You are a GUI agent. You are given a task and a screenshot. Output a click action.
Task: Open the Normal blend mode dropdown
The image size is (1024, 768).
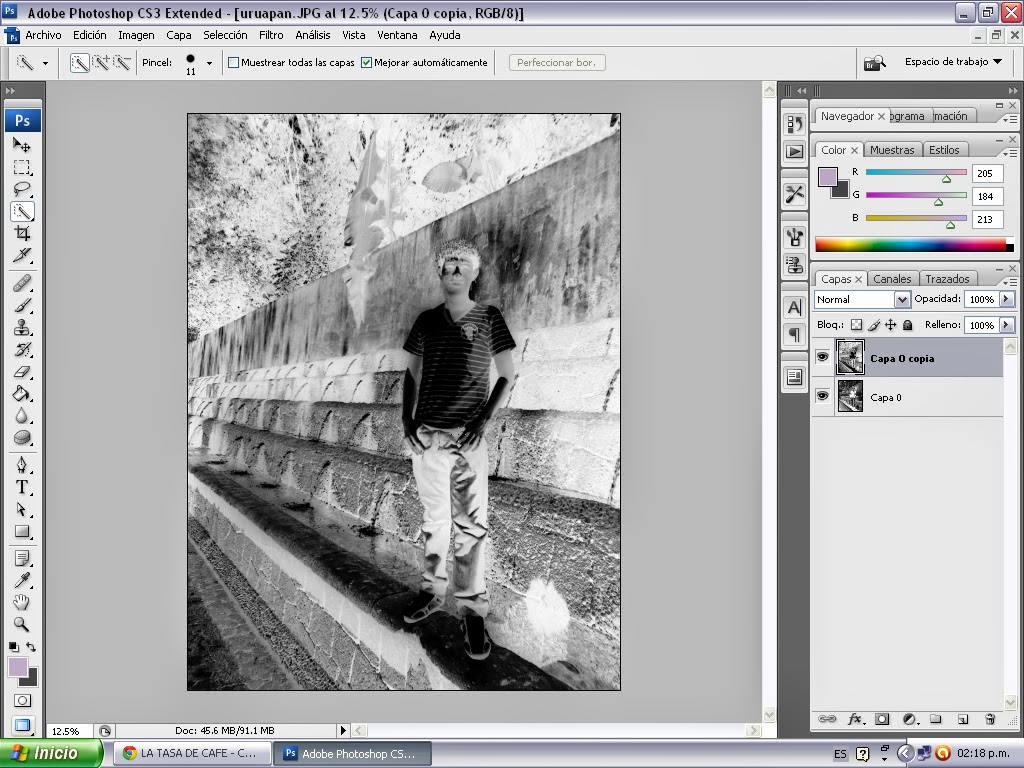[902, 299]
